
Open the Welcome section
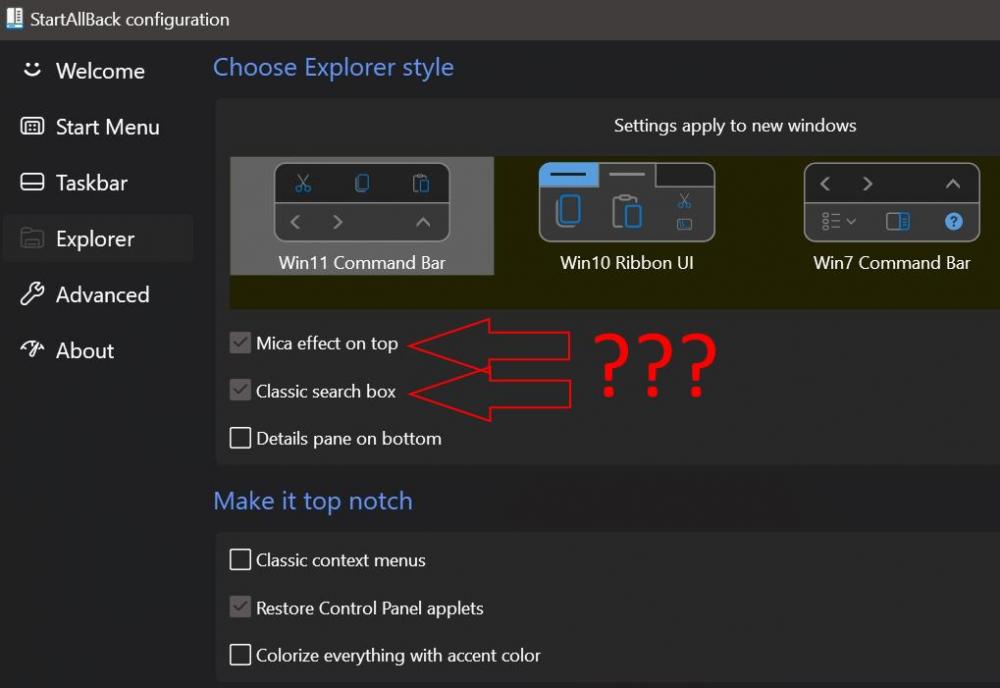pyautogui.click(x=99, y=71)
